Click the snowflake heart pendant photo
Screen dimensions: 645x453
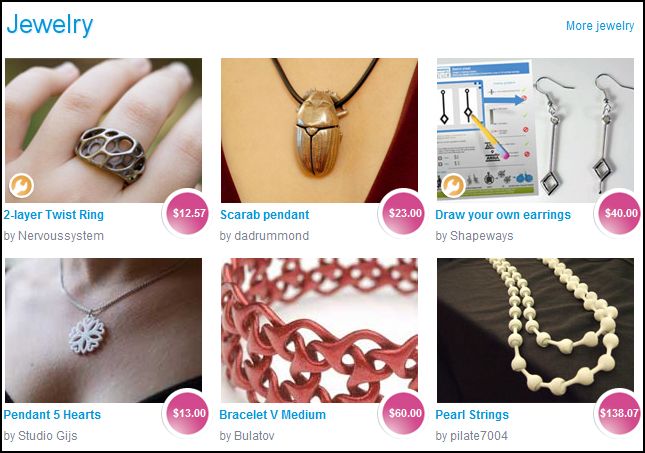click(x=103, y=330)
